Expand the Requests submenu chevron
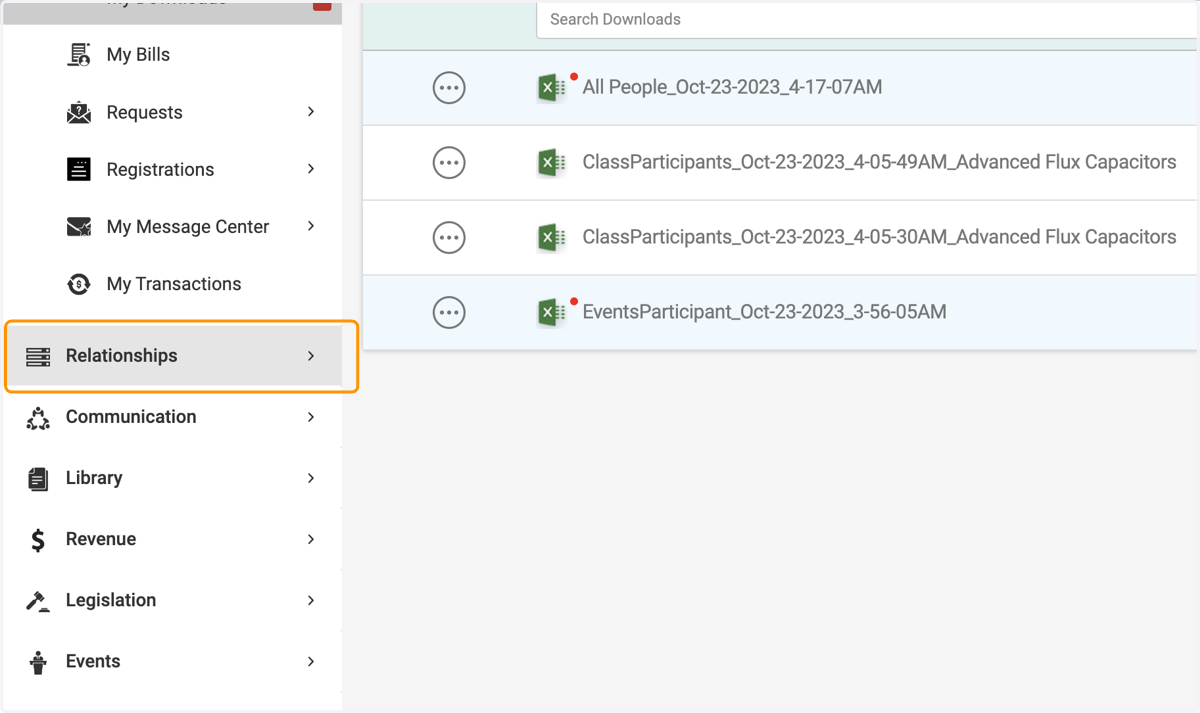The height and width of the screenshot is (713, 1200). click(311, 112)
